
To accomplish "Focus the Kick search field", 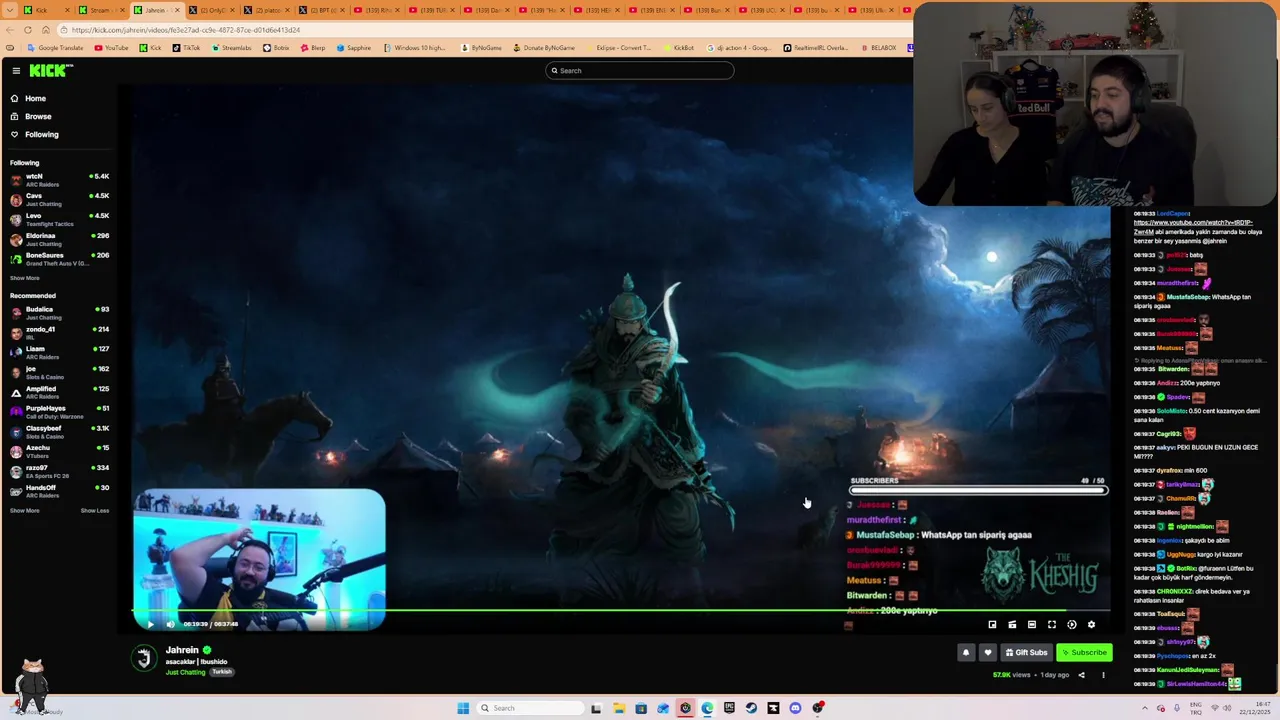I will coord(640,70).
